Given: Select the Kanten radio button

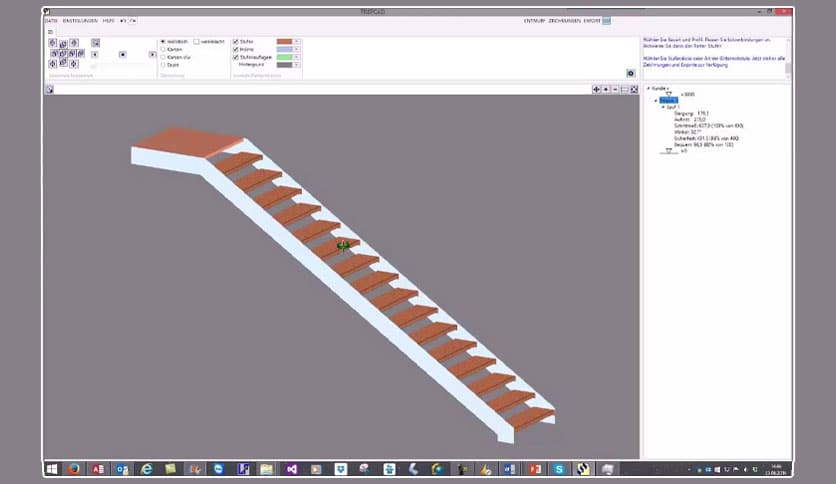Looking at the screenshot, I should 163,49.
